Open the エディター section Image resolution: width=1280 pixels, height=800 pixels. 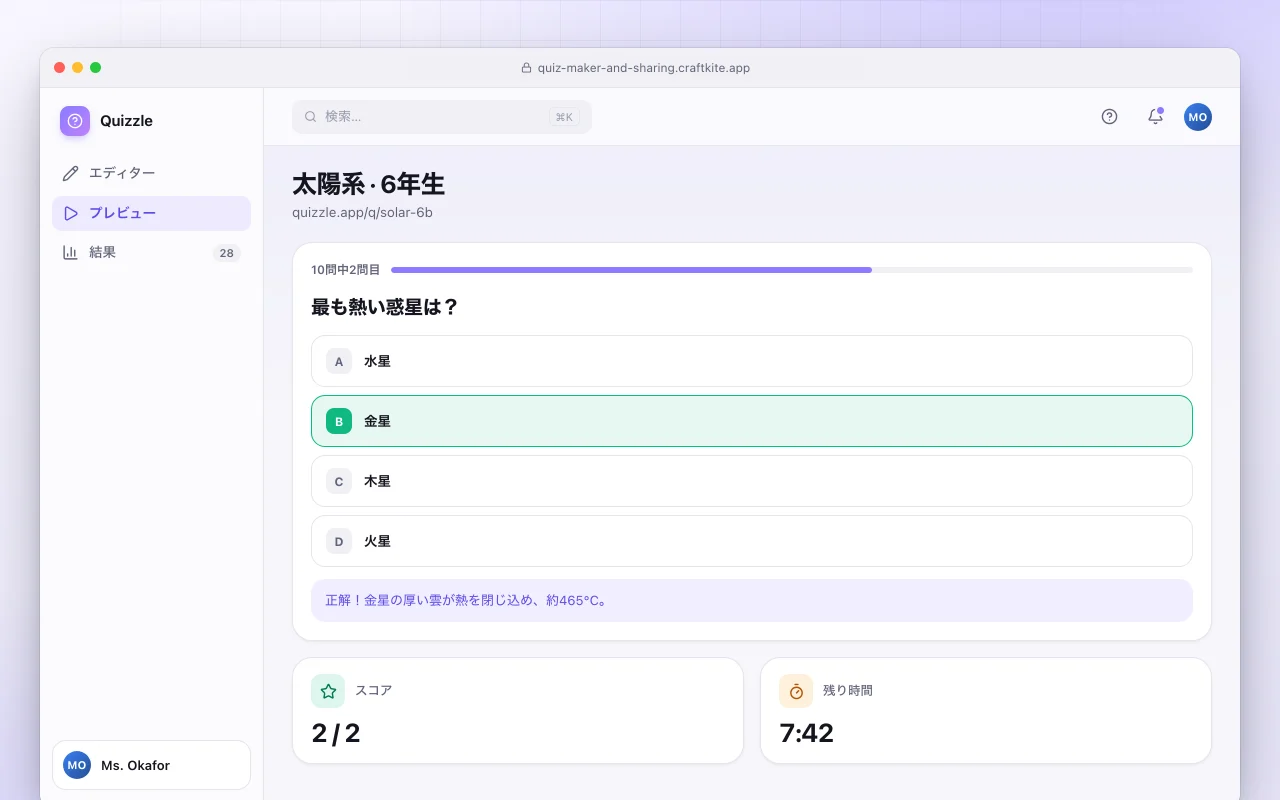[151, 173]
